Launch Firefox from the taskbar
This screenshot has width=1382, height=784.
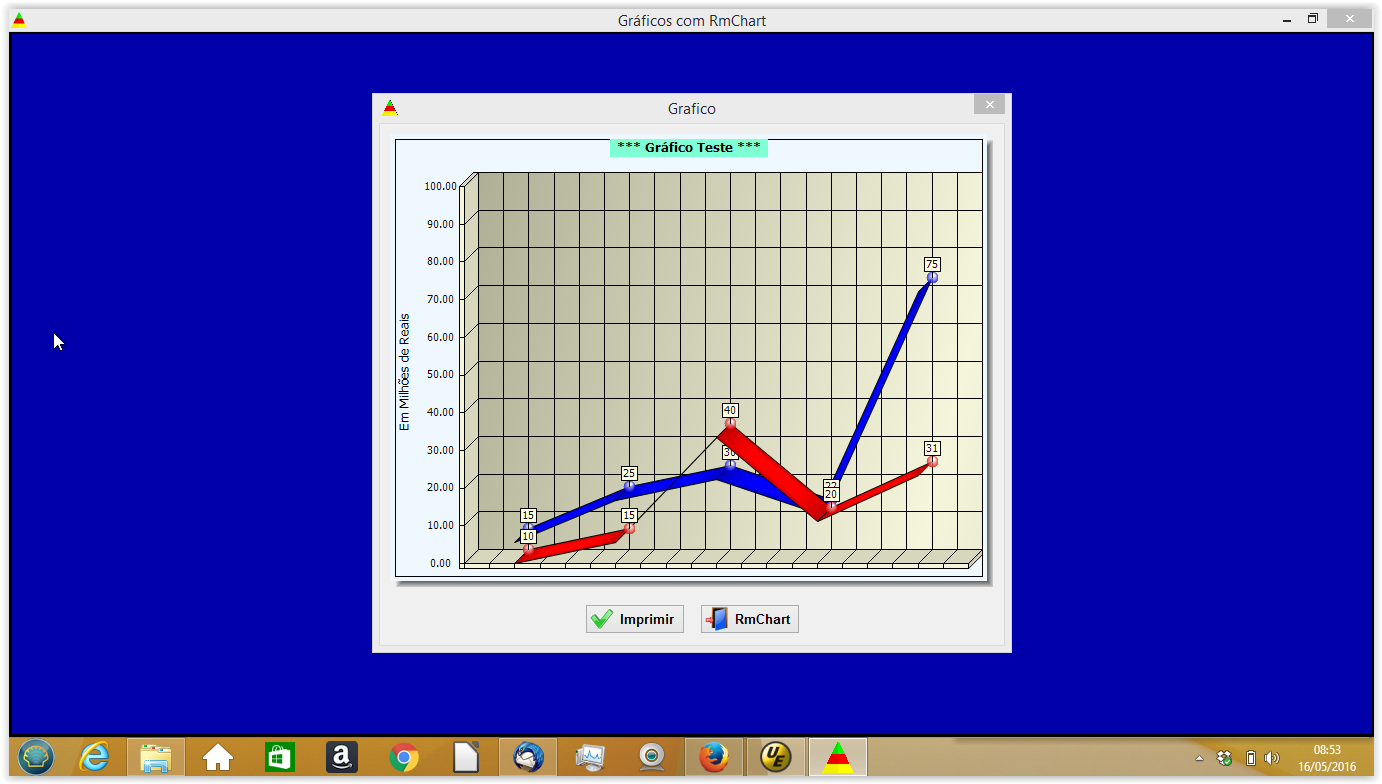[714, 758]
